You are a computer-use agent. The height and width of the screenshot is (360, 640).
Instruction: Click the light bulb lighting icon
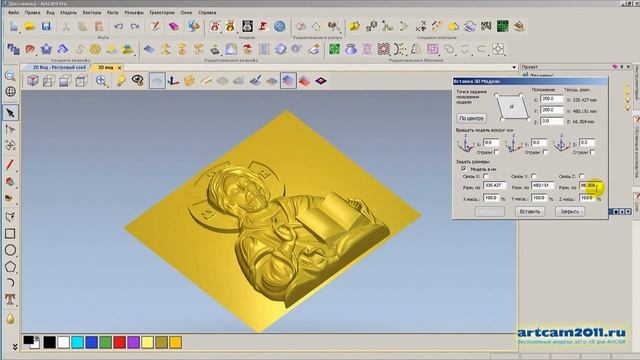click(121, 81)
